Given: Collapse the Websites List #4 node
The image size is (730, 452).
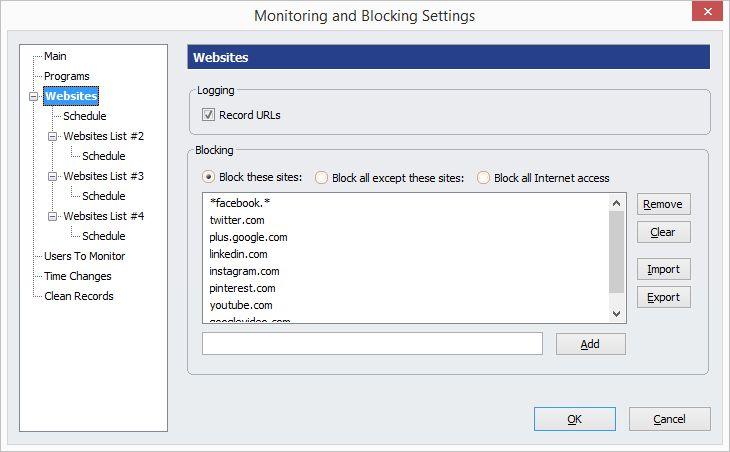Looking at the screenshot, I should tap(53, 216).
